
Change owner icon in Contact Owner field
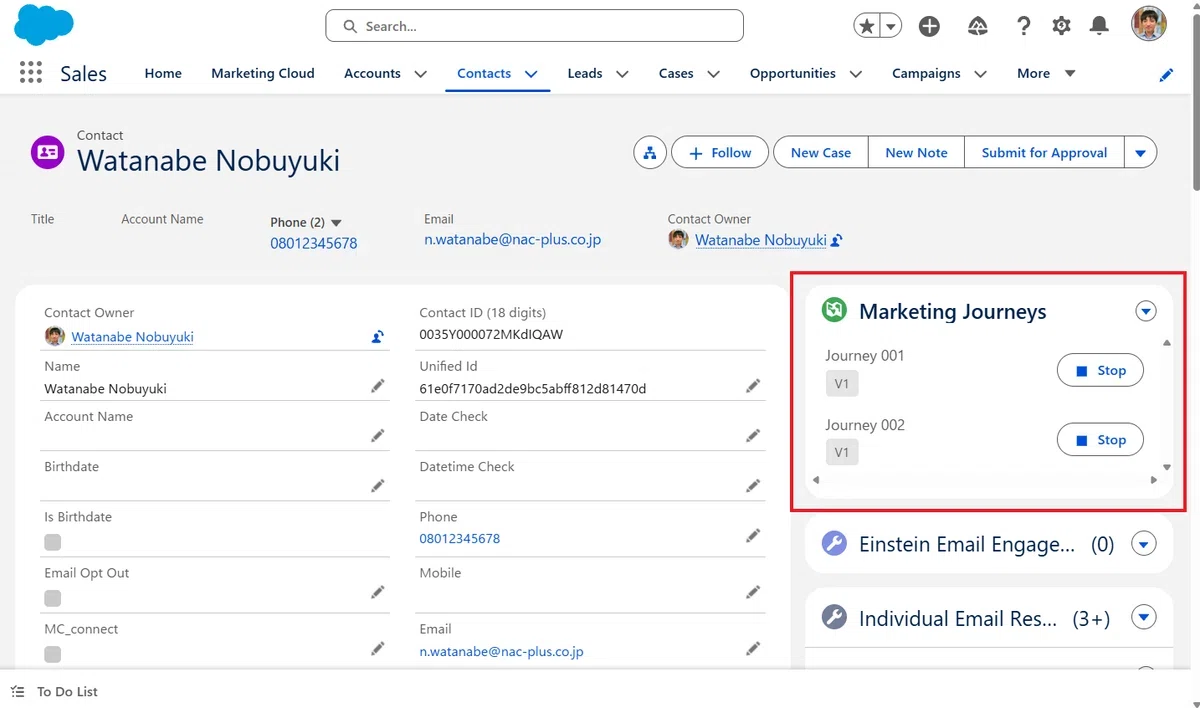click(x=377, y=337)
